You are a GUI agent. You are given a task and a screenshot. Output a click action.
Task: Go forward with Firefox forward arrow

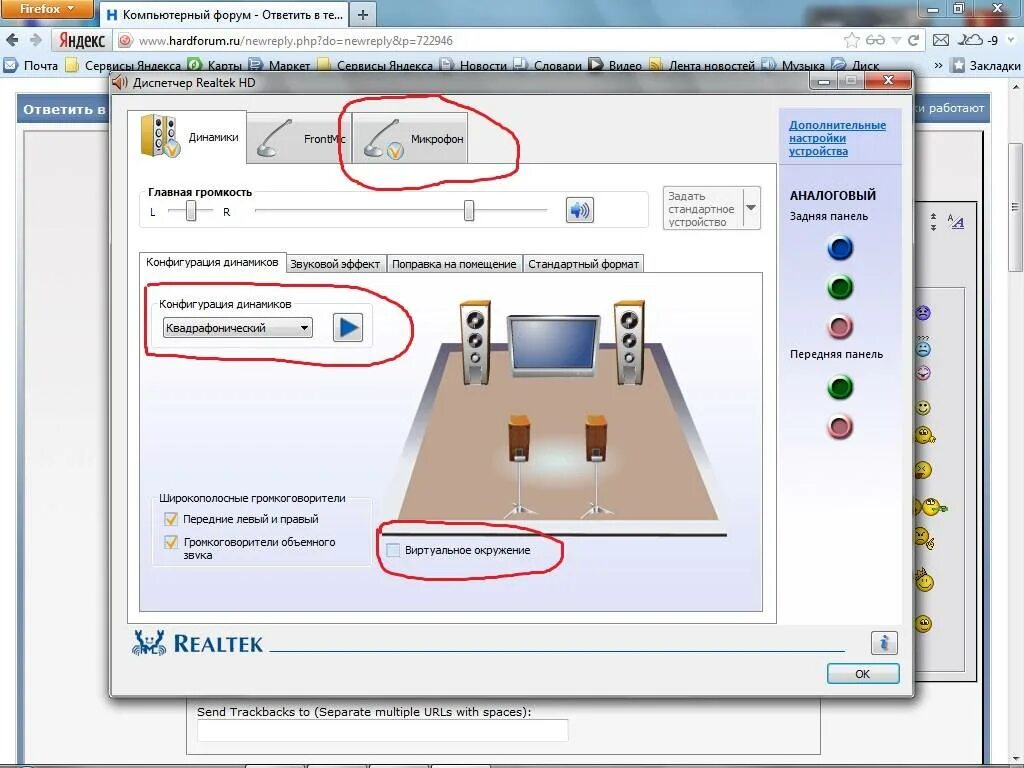[x=36, y=40]
